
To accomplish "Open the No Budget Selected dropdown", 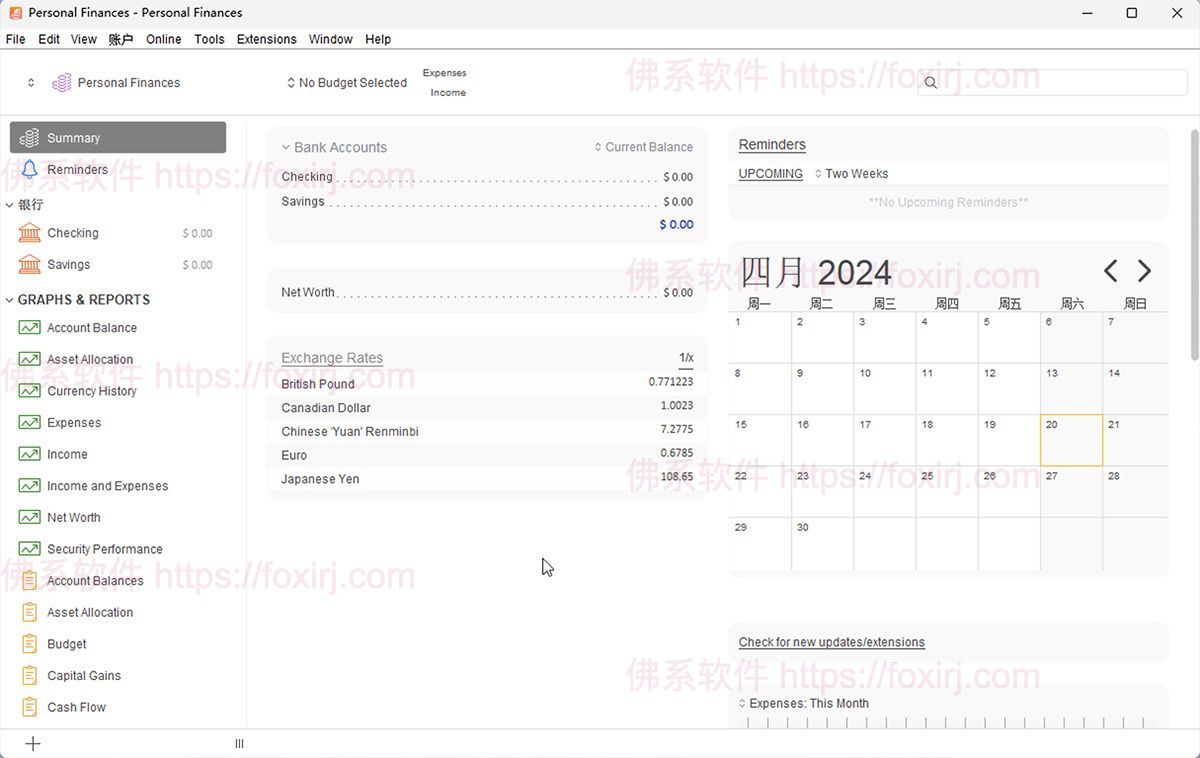I will [346, 82].
